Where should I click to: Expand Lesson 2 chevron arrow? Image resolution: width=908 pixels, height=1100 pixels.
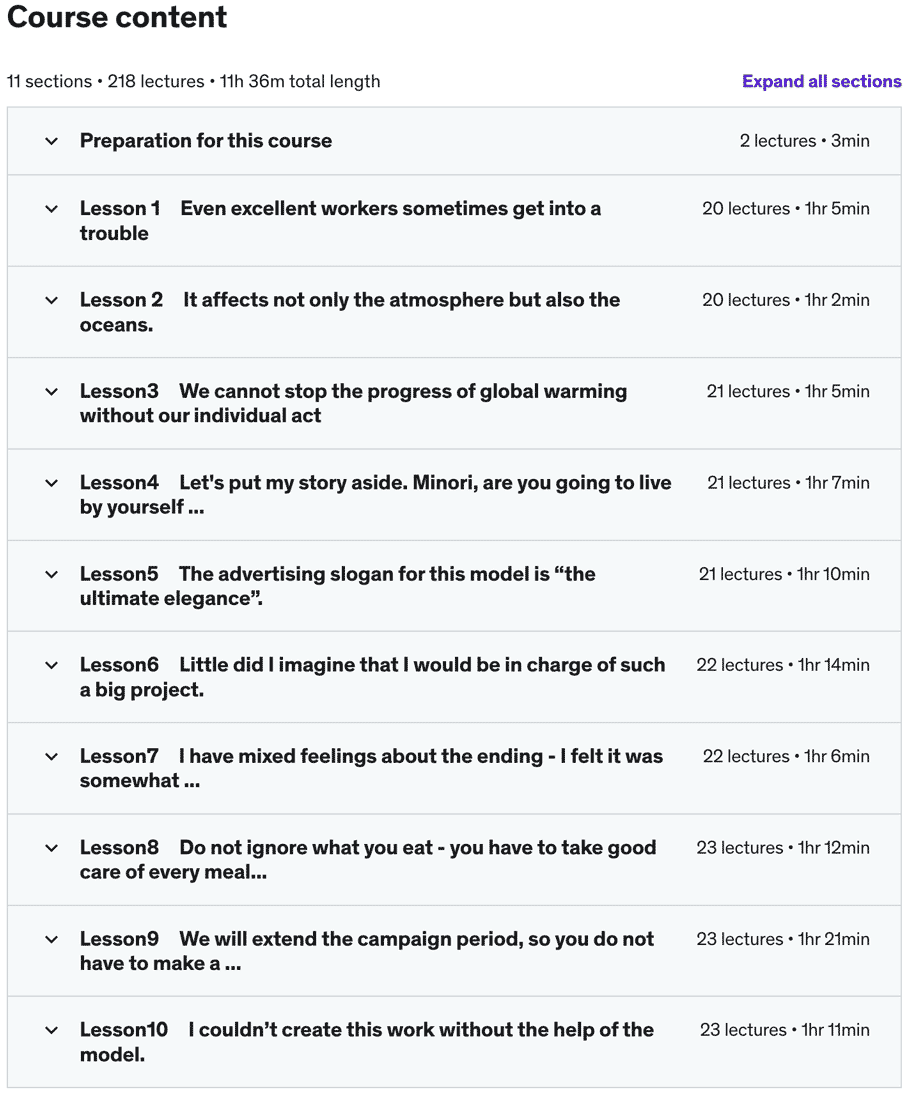(x=52, y=300)
